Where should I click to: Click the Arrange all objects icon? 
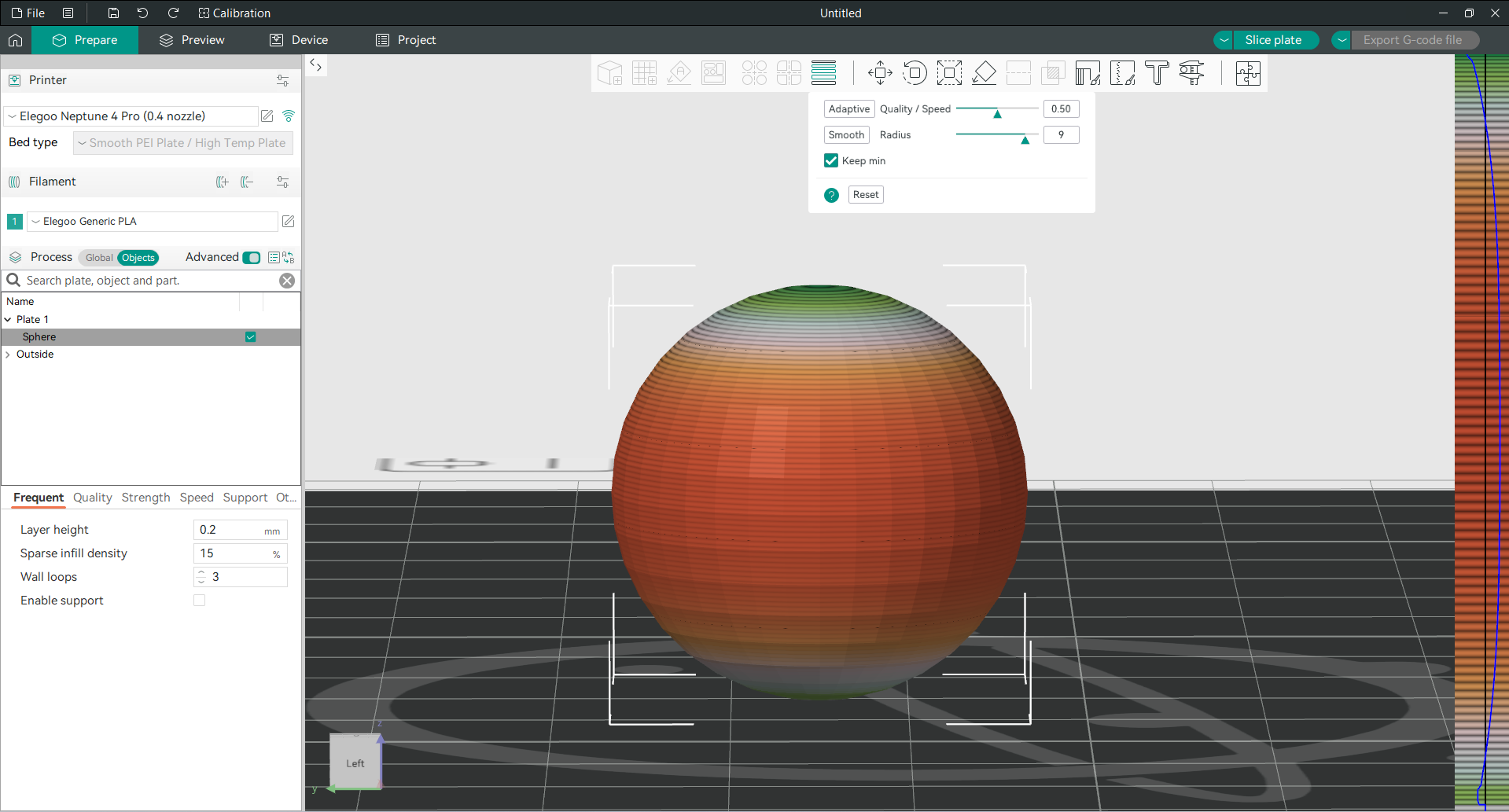pos(713,73)
